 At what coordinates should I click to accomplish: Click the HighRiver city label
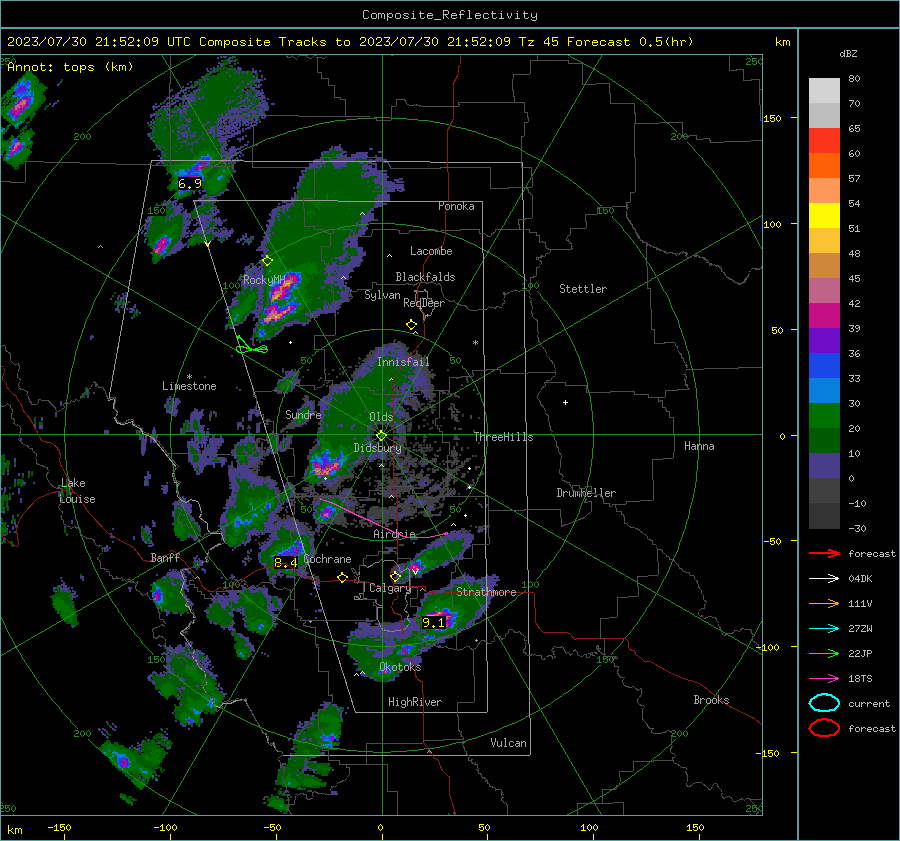(x=415, y=702)
